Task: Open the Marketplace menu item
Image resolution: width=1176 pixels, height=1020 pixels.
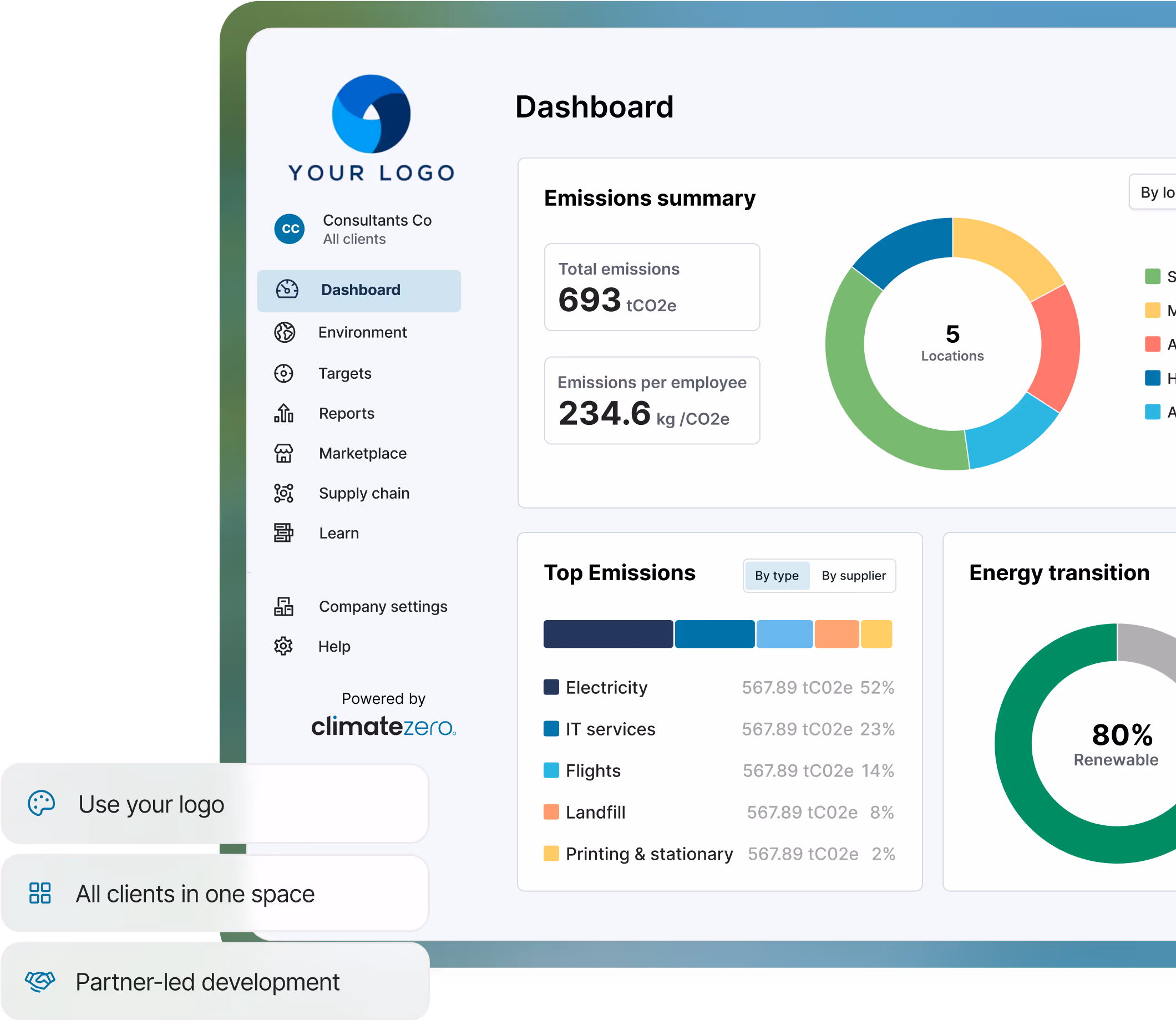Action: click(363, 453)
